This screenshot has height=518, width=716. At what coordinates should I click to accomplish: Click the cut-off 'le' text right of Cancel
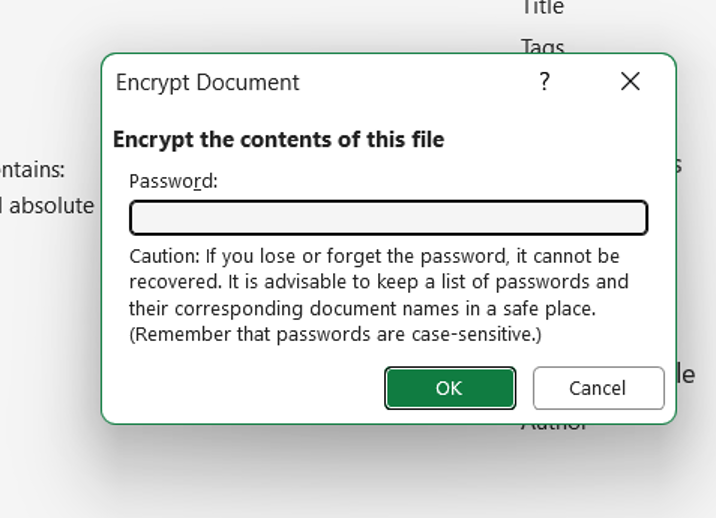(x=684, y=375)
